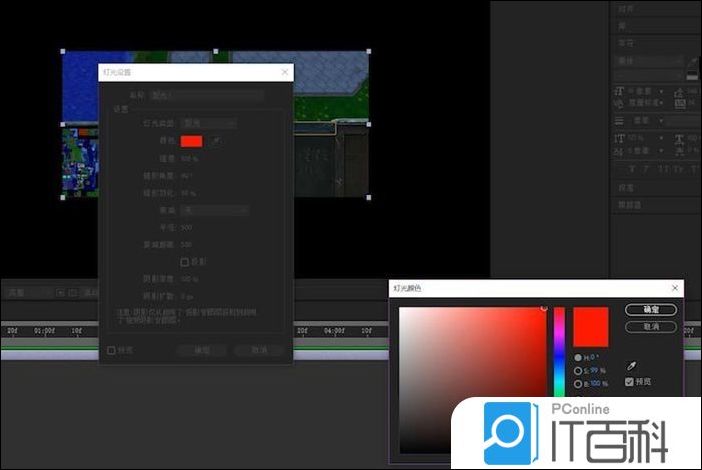Toggle the preview checkbox at the bottom of light settings

[111, 350]
